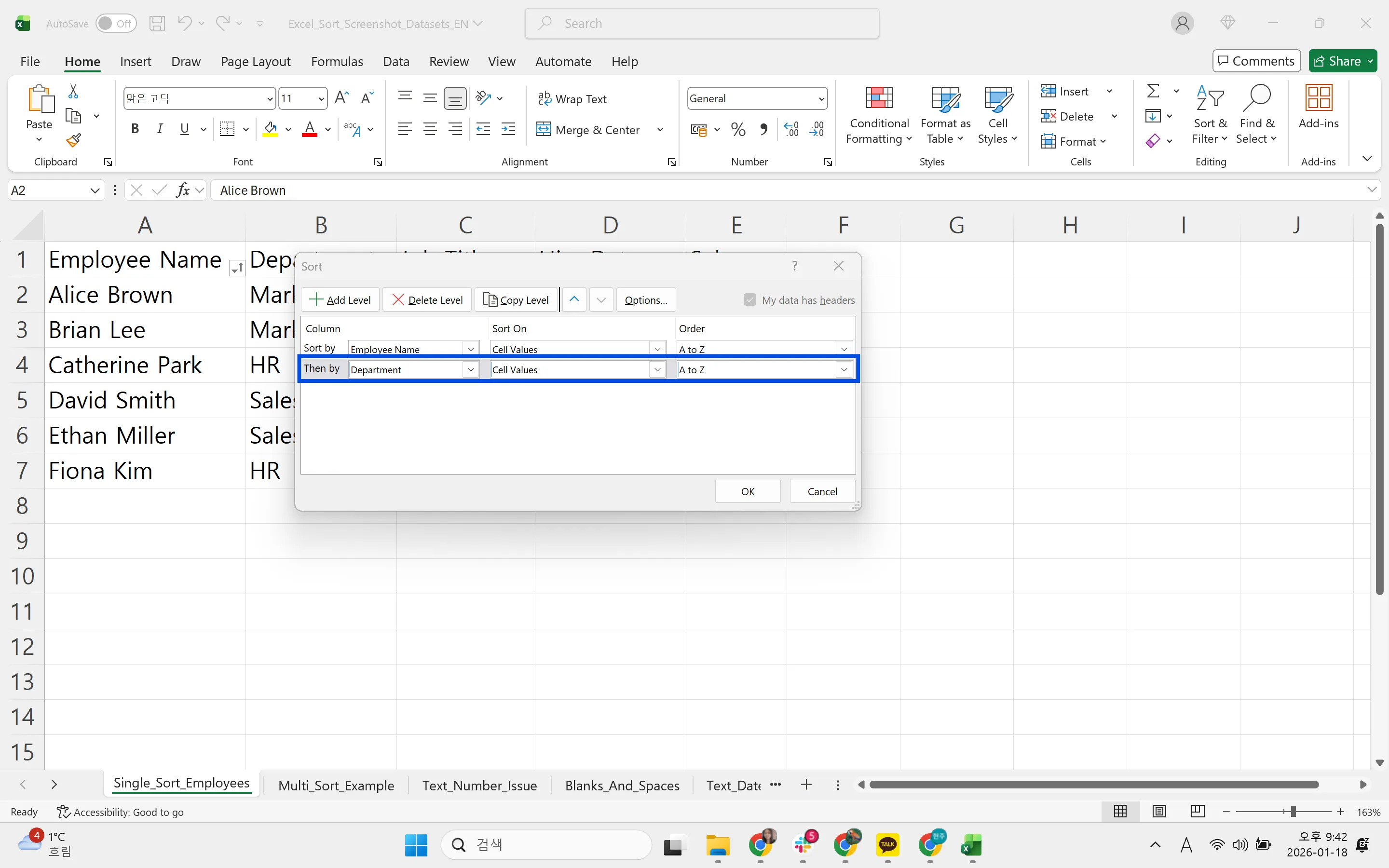Toggle bold formatting
1389x868 pixels.
tap(136, 129)
